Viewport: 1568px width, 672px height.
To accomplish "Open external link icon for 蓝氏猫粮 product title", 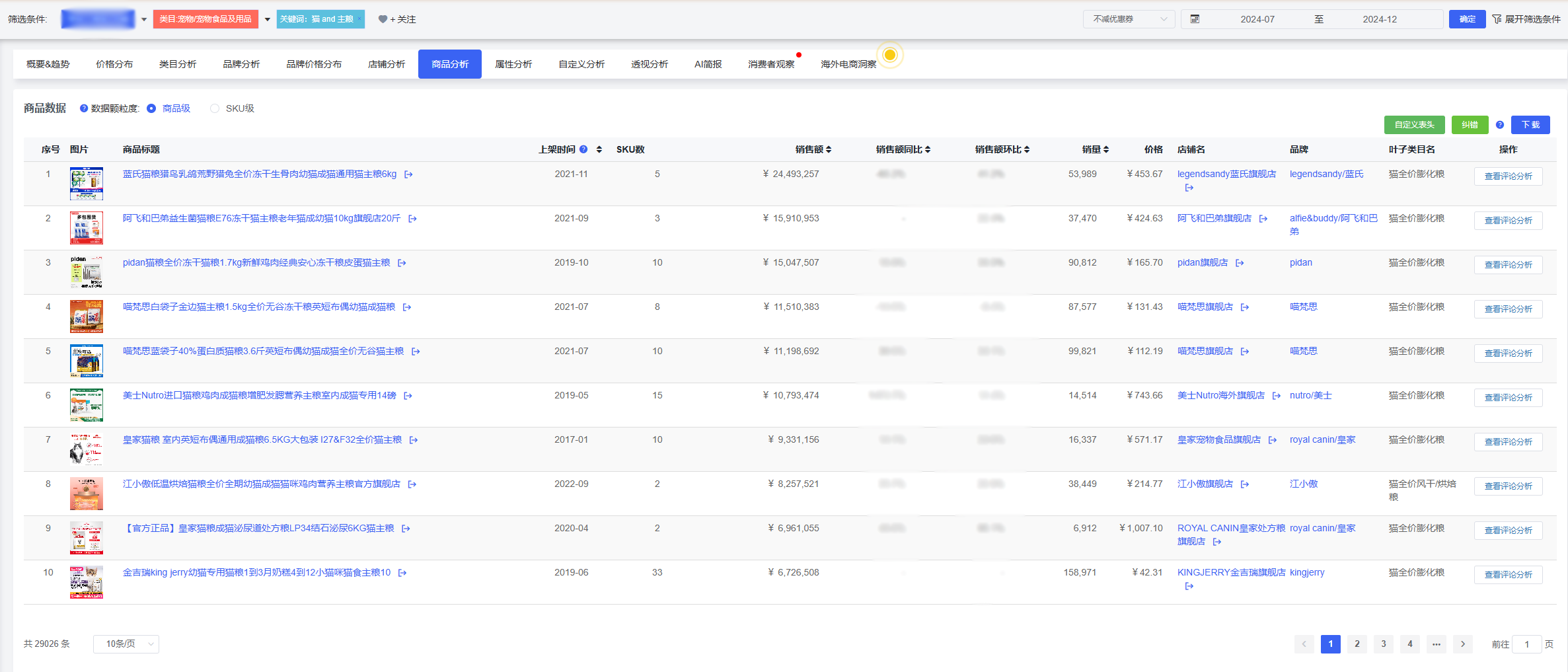I will point(408,174).
